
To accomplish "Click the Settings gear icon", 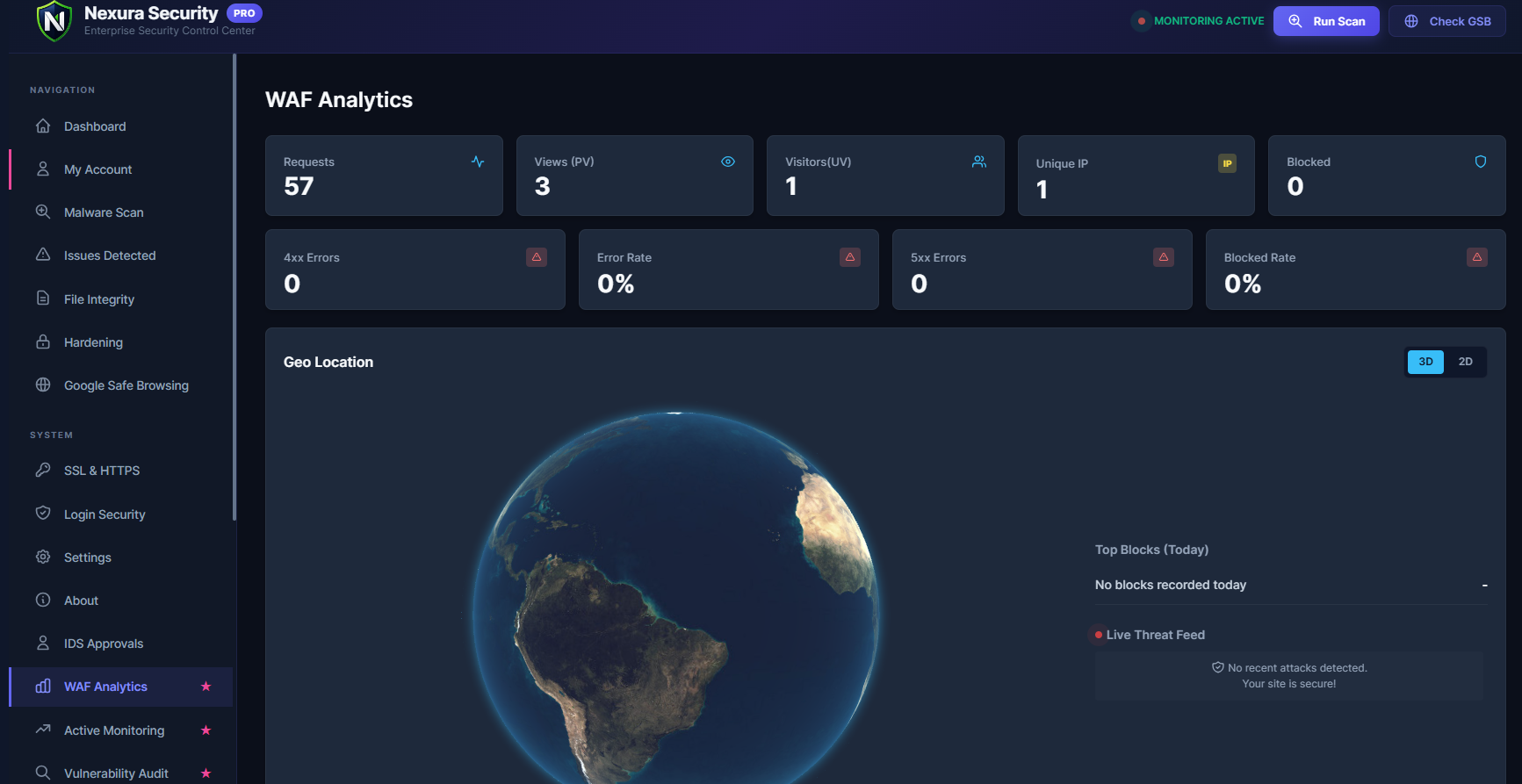I will click(43, 557).
